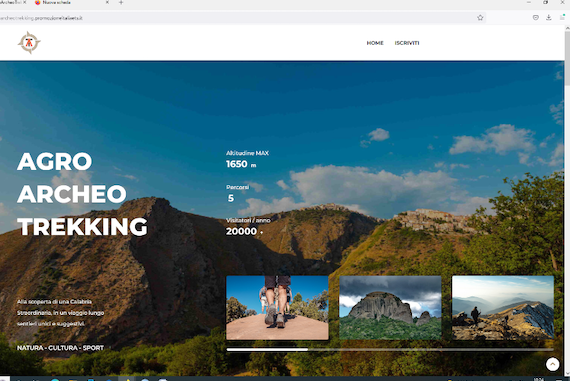570x381 pixels.
Task: Open the browser application menu
Action: [x=562, y=17]
